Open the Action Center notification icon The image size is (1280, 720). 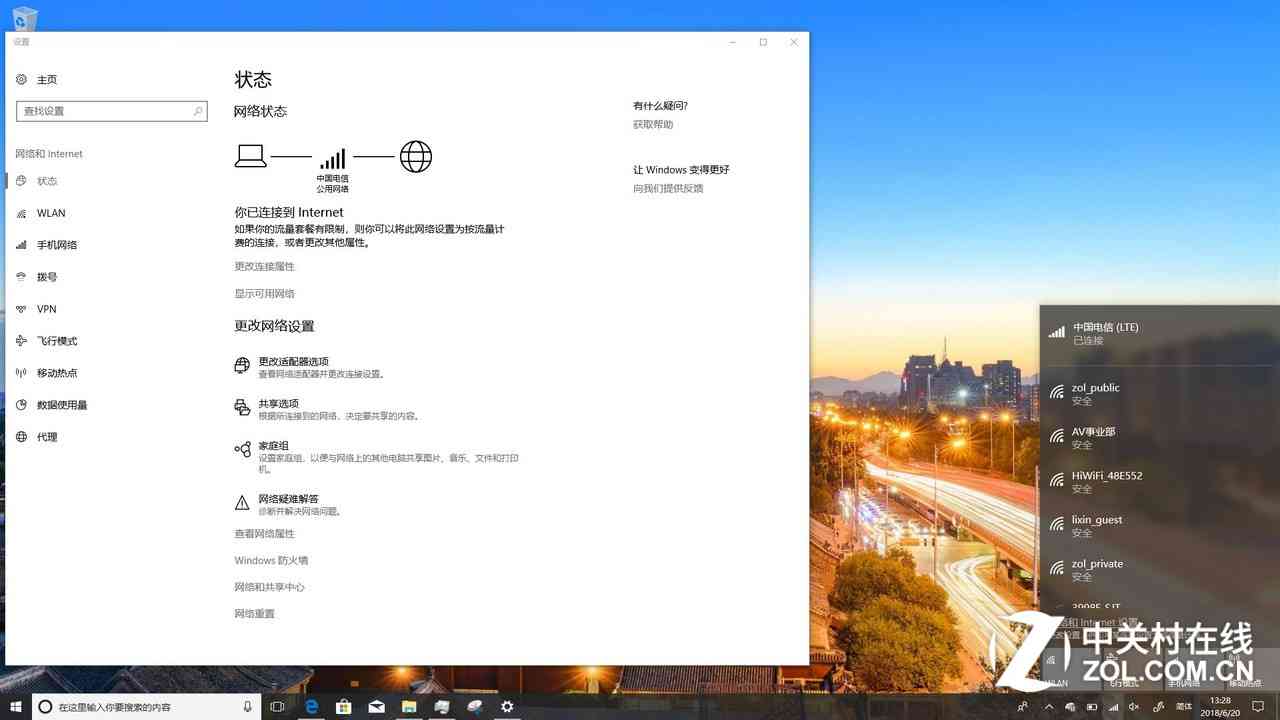coord(1259,707)
